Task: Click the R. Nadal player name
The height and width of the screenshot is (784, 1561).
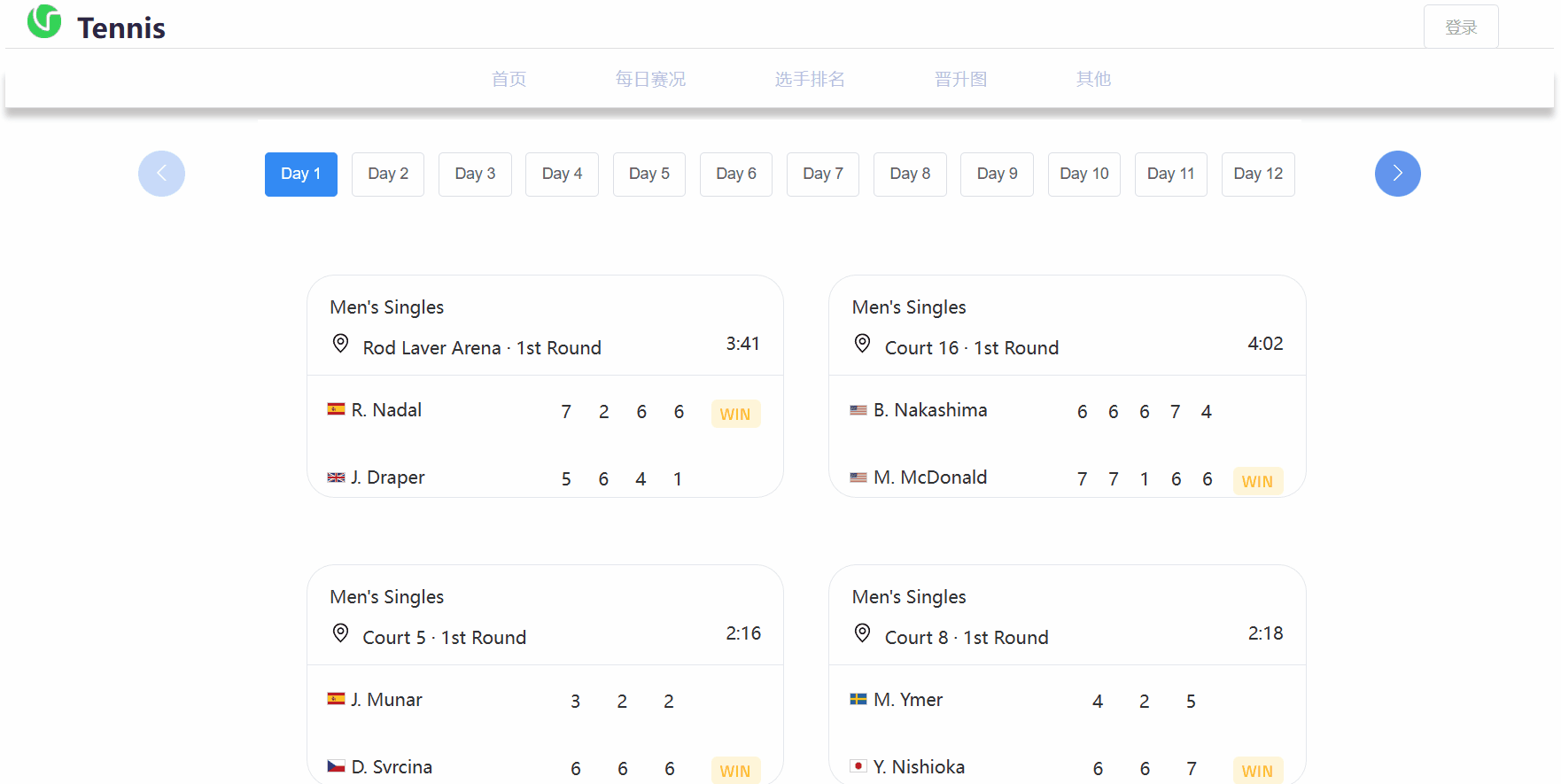Action: 386,410
